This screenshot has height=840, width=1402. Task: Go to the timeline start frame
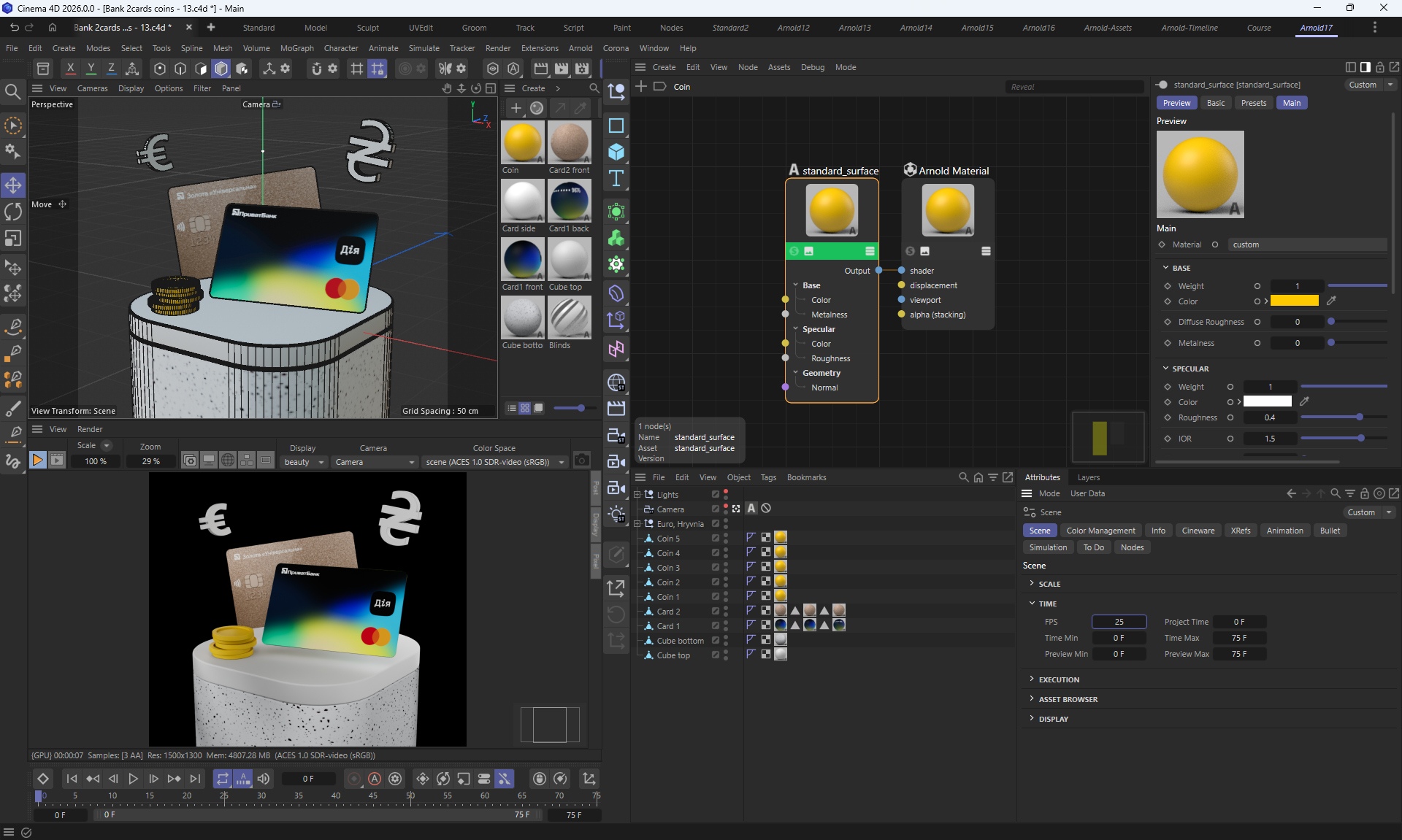click(72, 779)
